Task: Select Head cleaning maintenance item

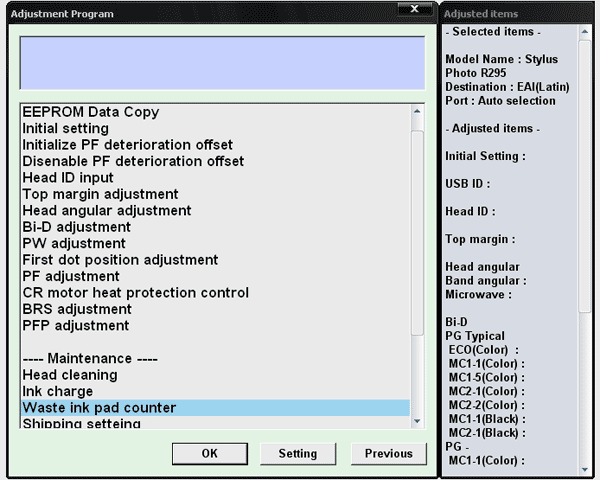Action: coord(70,375)
